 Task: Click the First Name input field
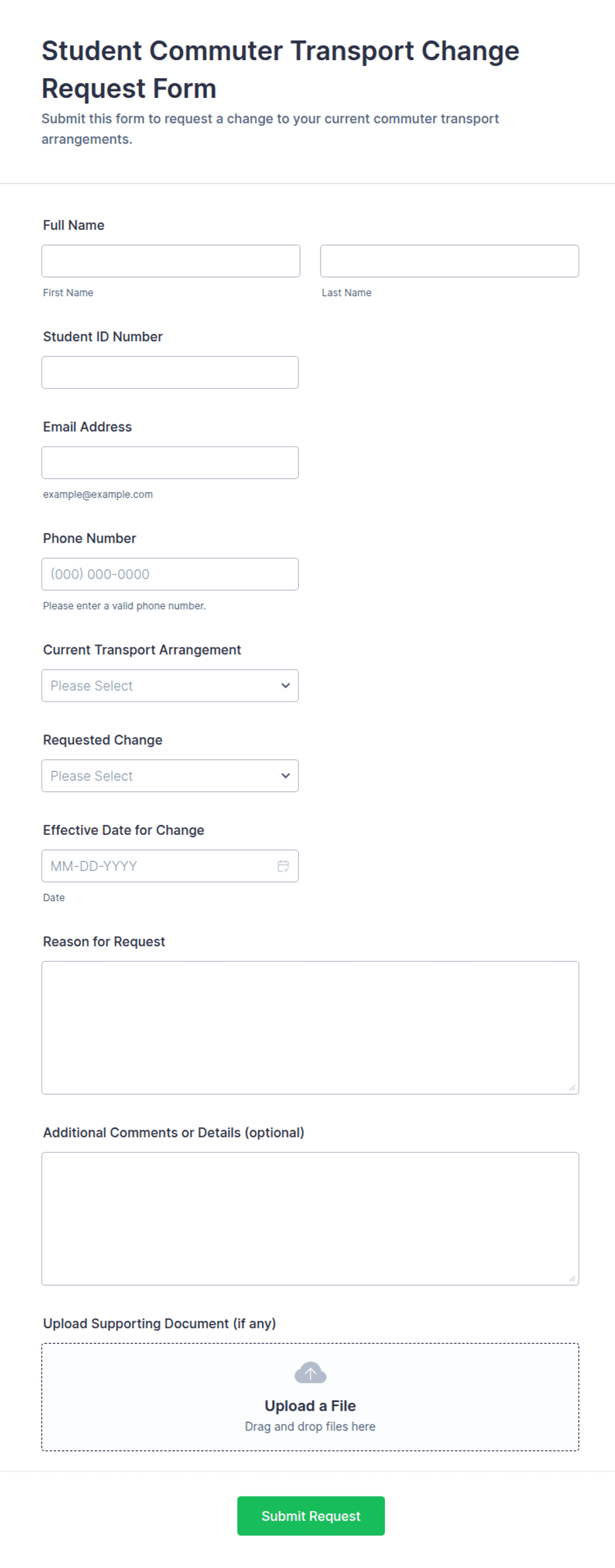[171, 261]
